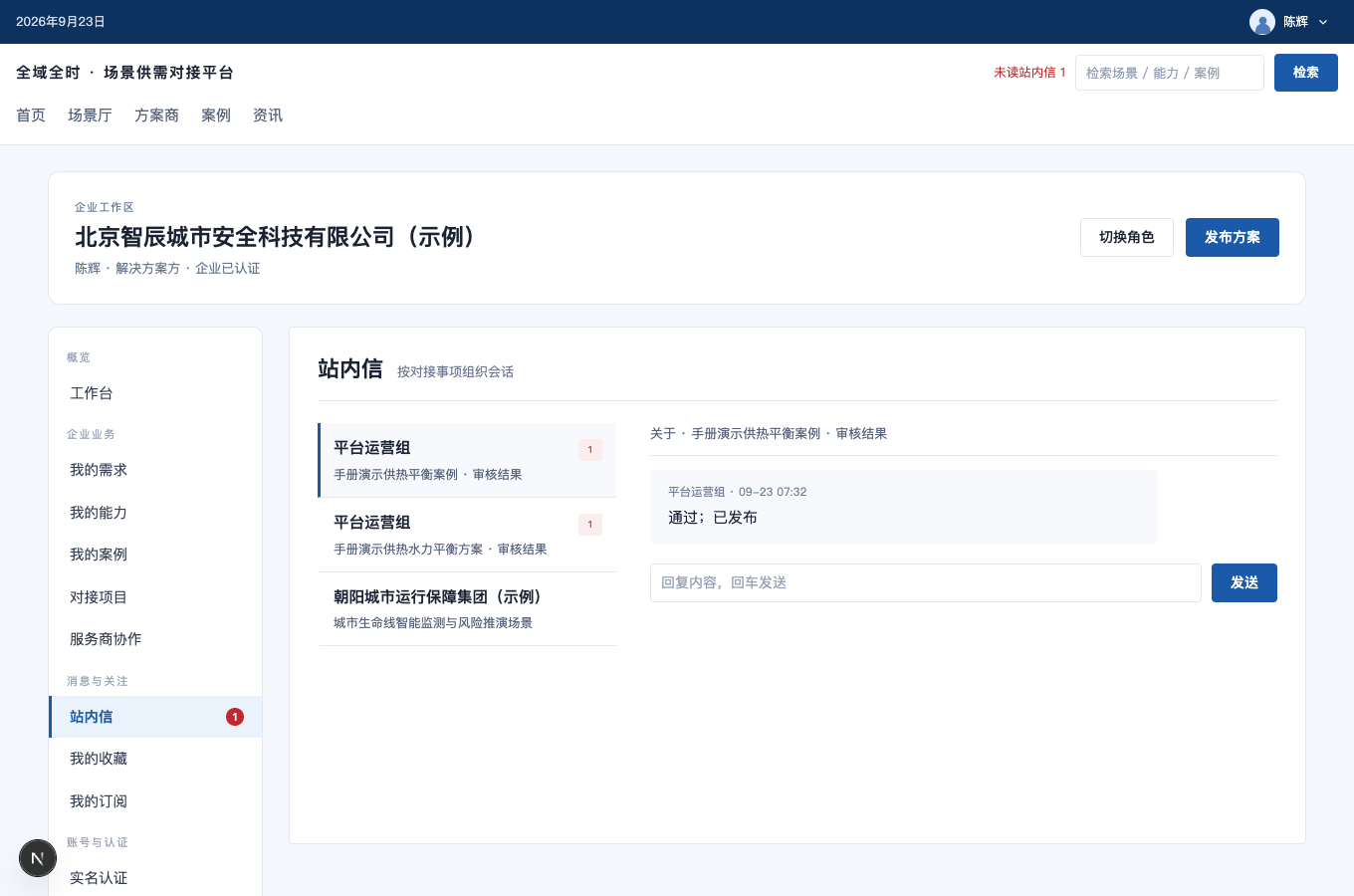Click the Next.js dev tools N icon
The image size is (1354, 896).
(x=38, y=858)
